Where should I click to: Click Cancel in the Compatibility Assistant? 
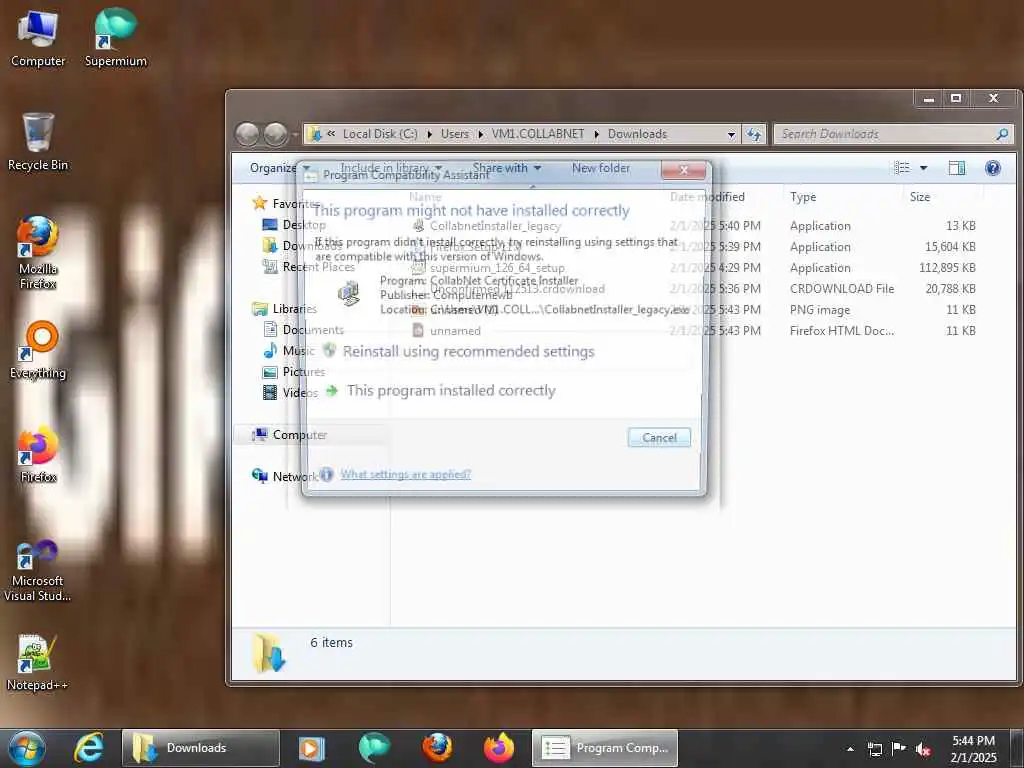coord(659,438)
